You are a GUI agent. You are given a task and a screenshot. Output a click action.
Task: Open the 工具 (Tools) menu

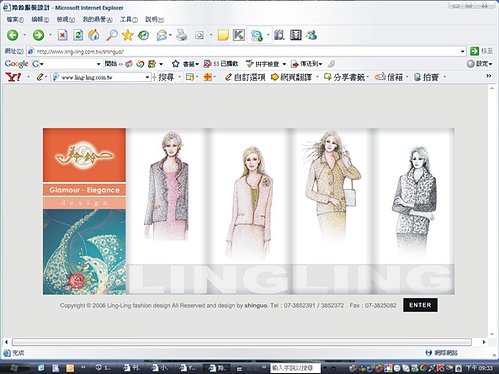click(129, 20)
